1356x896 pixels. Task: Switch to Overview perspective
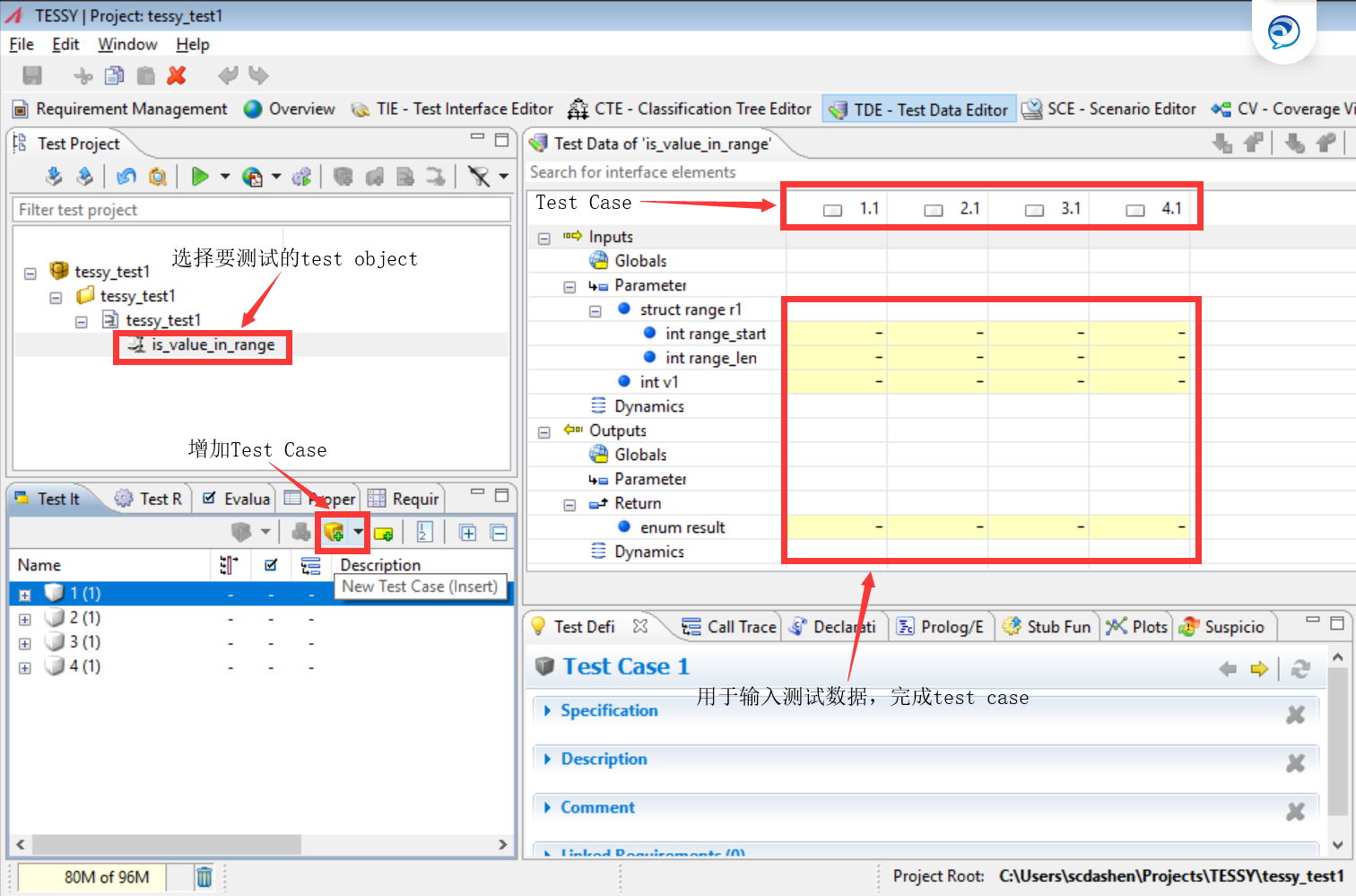pos(290,109)
